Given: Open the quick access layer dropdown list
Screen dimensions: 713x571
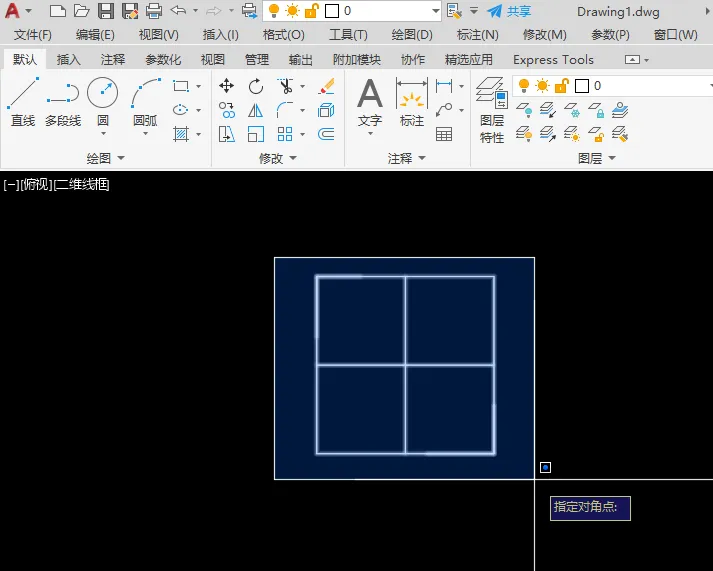Looking at the screenshot, I should point(436,10).
